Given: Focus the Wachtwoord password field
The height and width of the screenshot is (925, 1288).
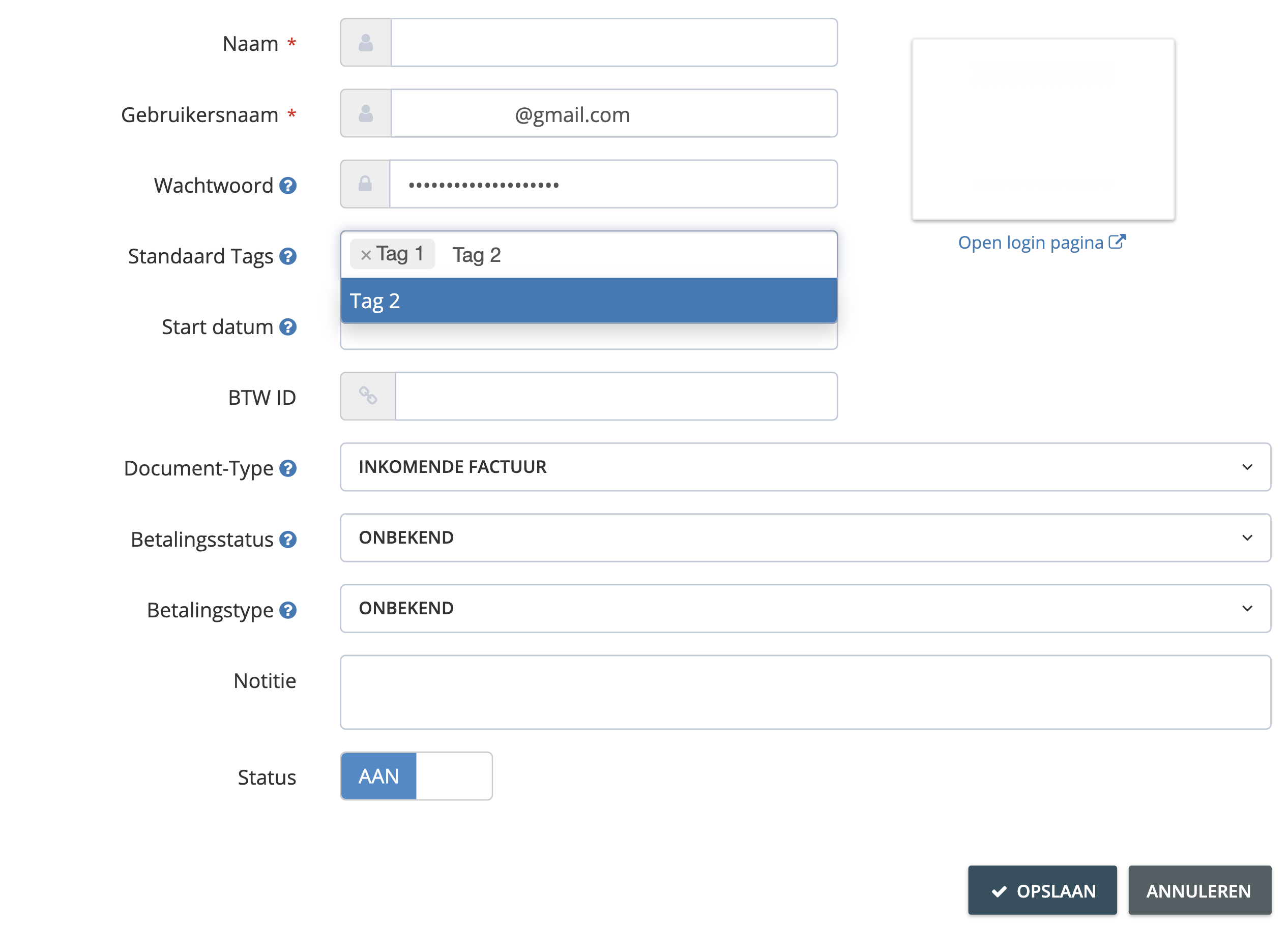Looking at the screenshot, I should pos(613,184).
